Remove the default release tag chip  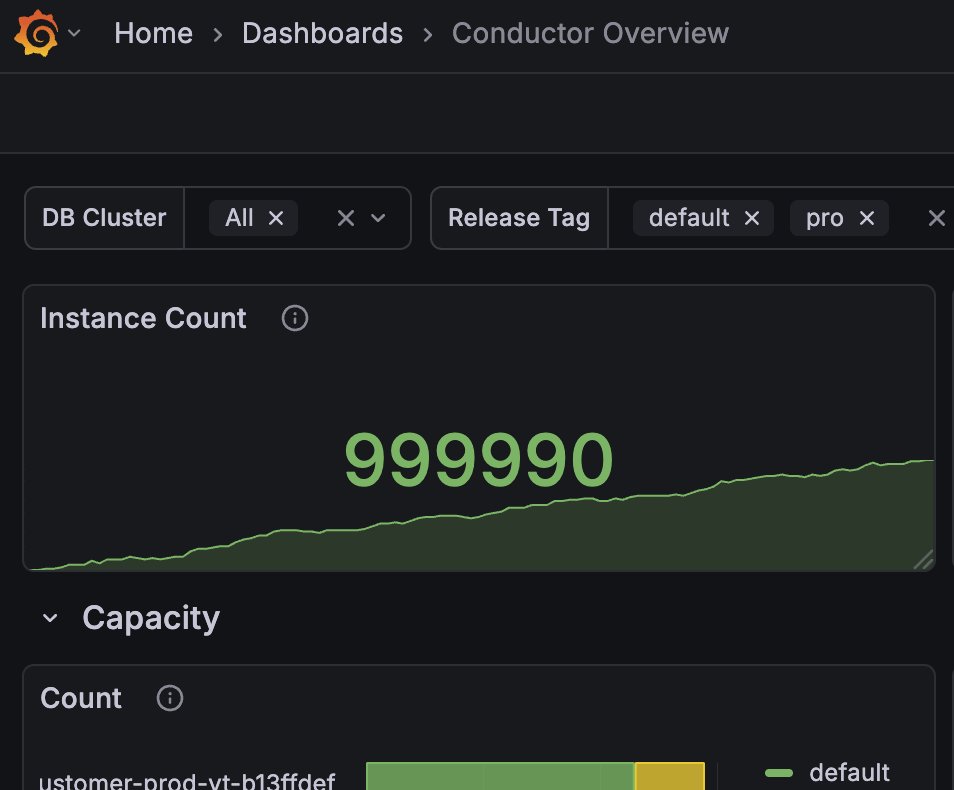point(752,218)
